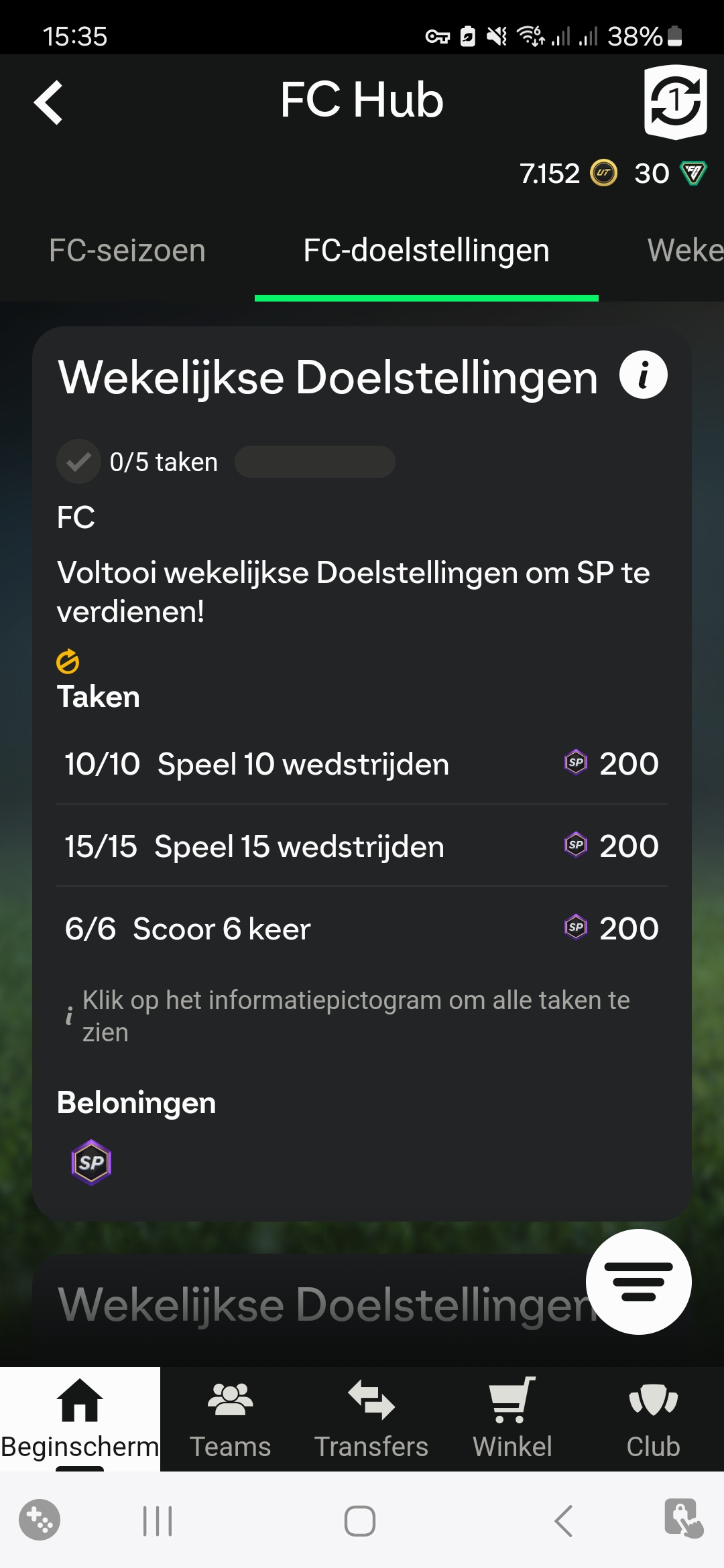Tap the back arrow in header
The height and width of the screenshot is (1568, 724).
pyautogui.click(x=49, y=103)
